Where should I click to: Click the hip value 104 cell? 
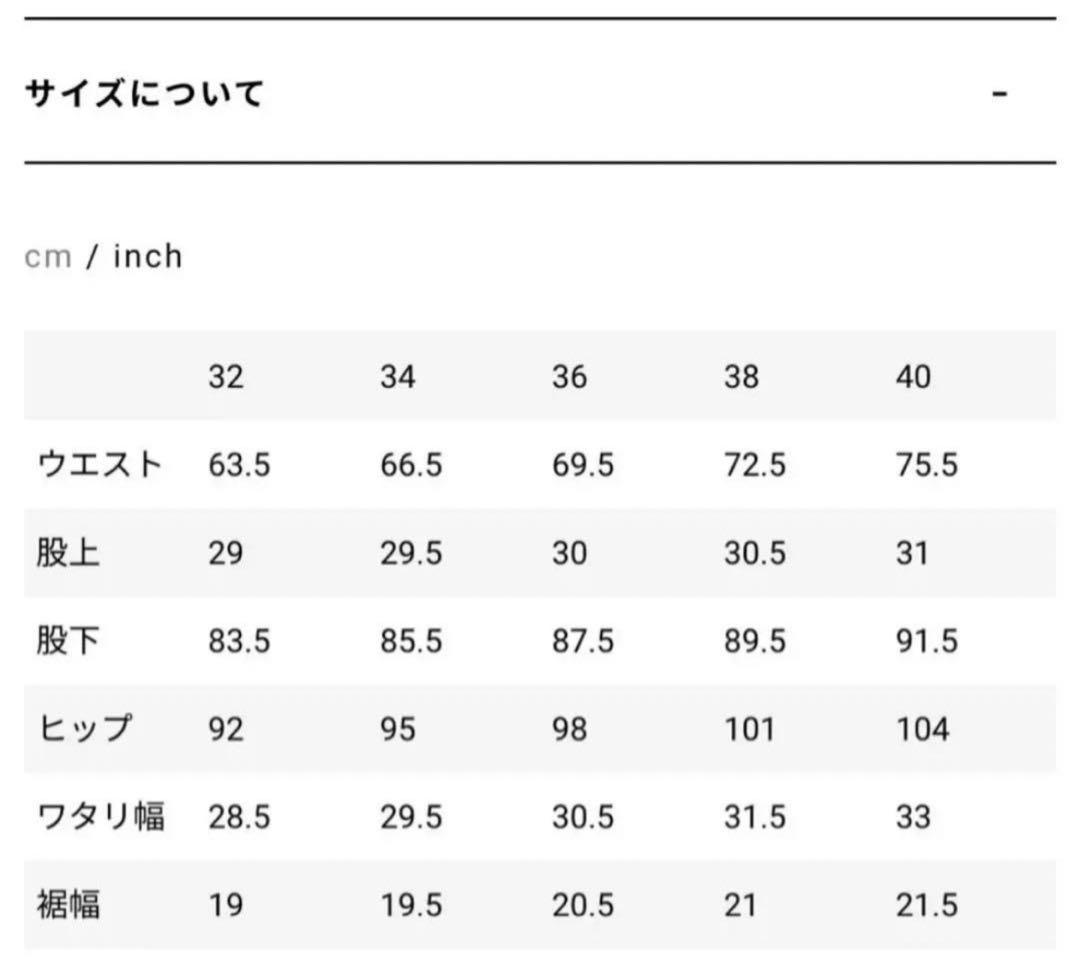(923, 729)
